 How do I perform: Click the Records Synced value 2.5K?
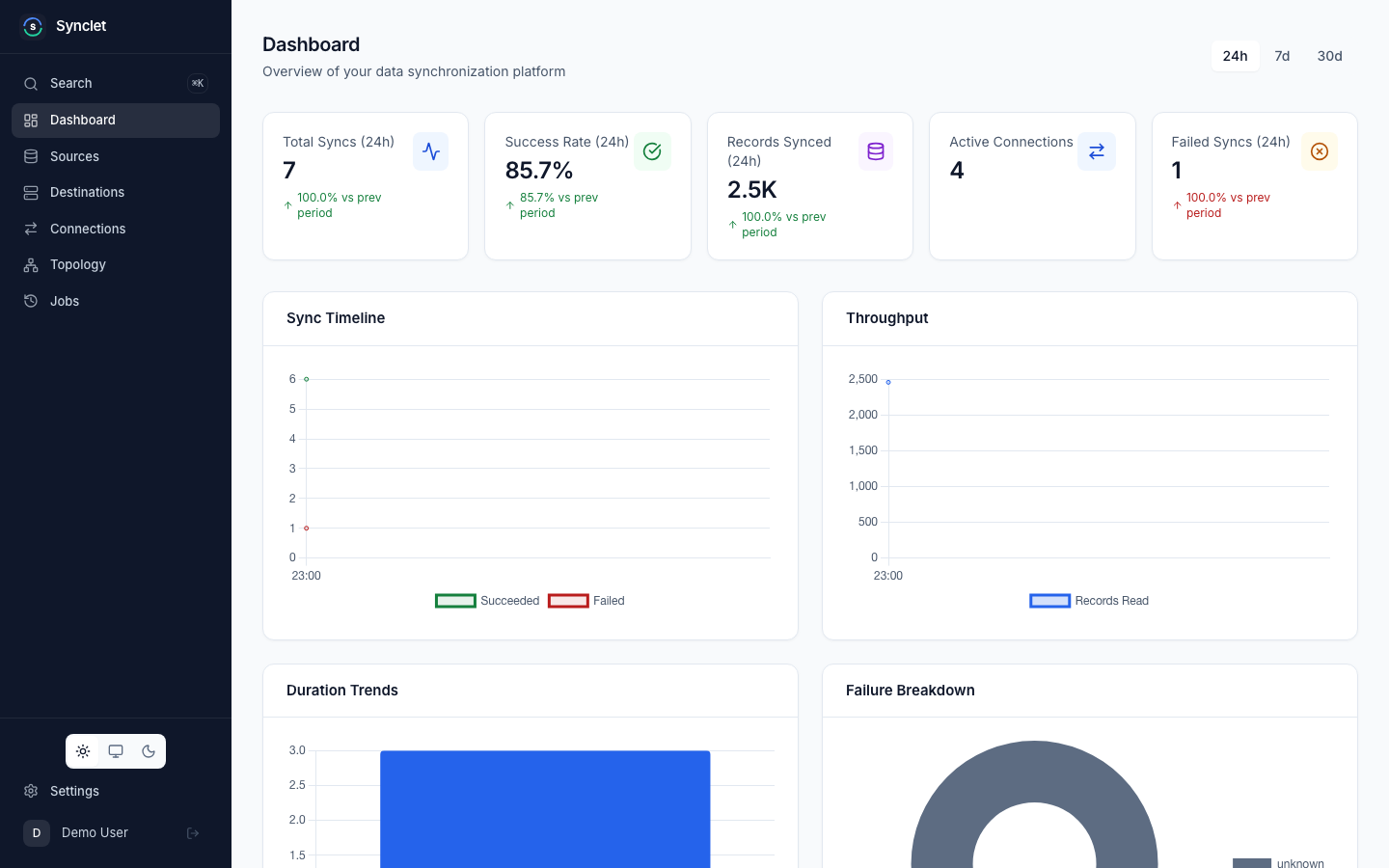click(752, 190)
